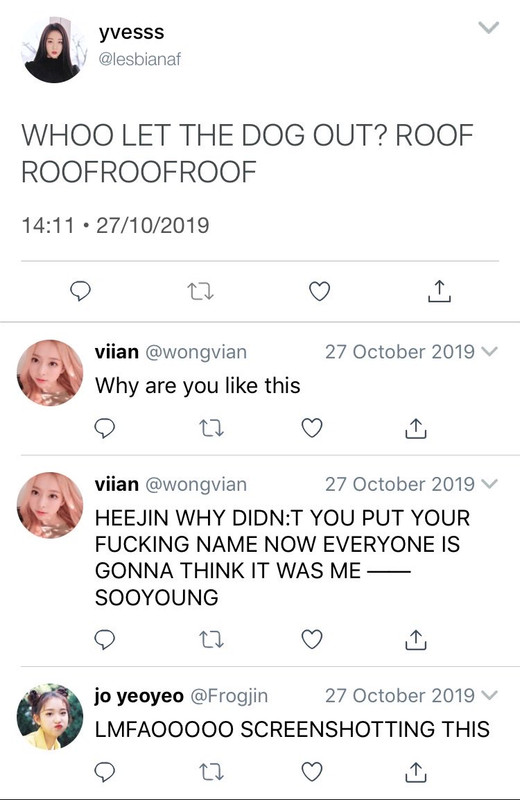520x800 pixels.
Task: Reply to 'Why are you like this'
Action: [x=105, y=428]
